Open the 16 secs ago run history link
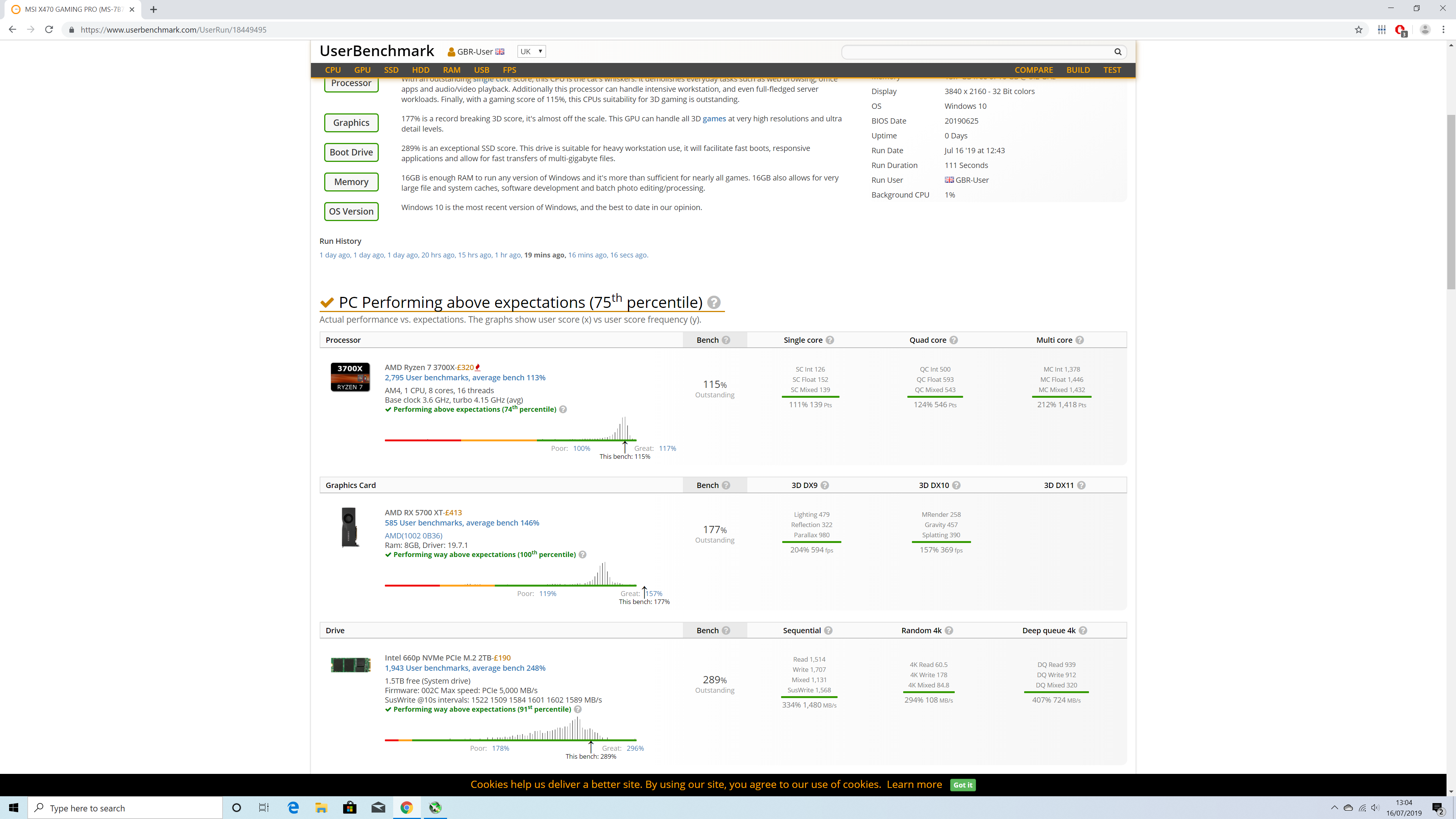 pyautogui.click(x=628, y=255)
